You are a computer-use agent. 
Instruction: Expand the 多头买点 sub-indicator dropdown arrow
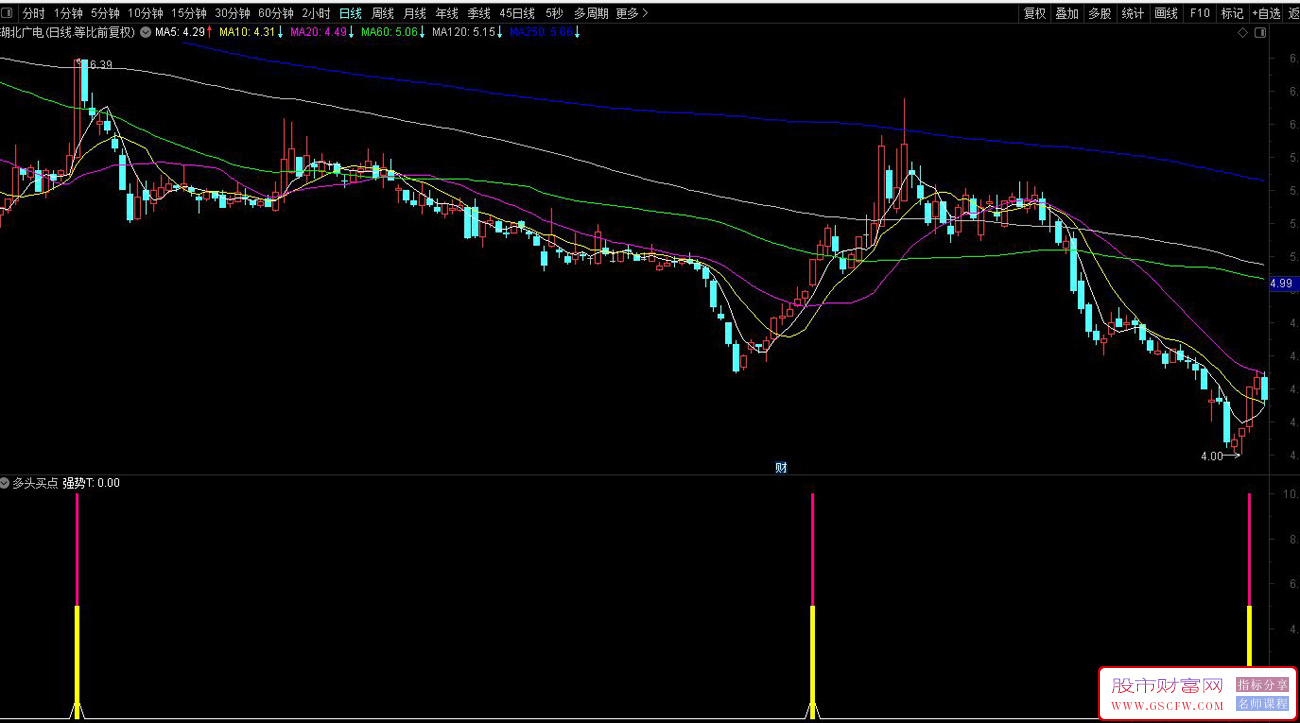pyautogui.click(x=5, y=483)
